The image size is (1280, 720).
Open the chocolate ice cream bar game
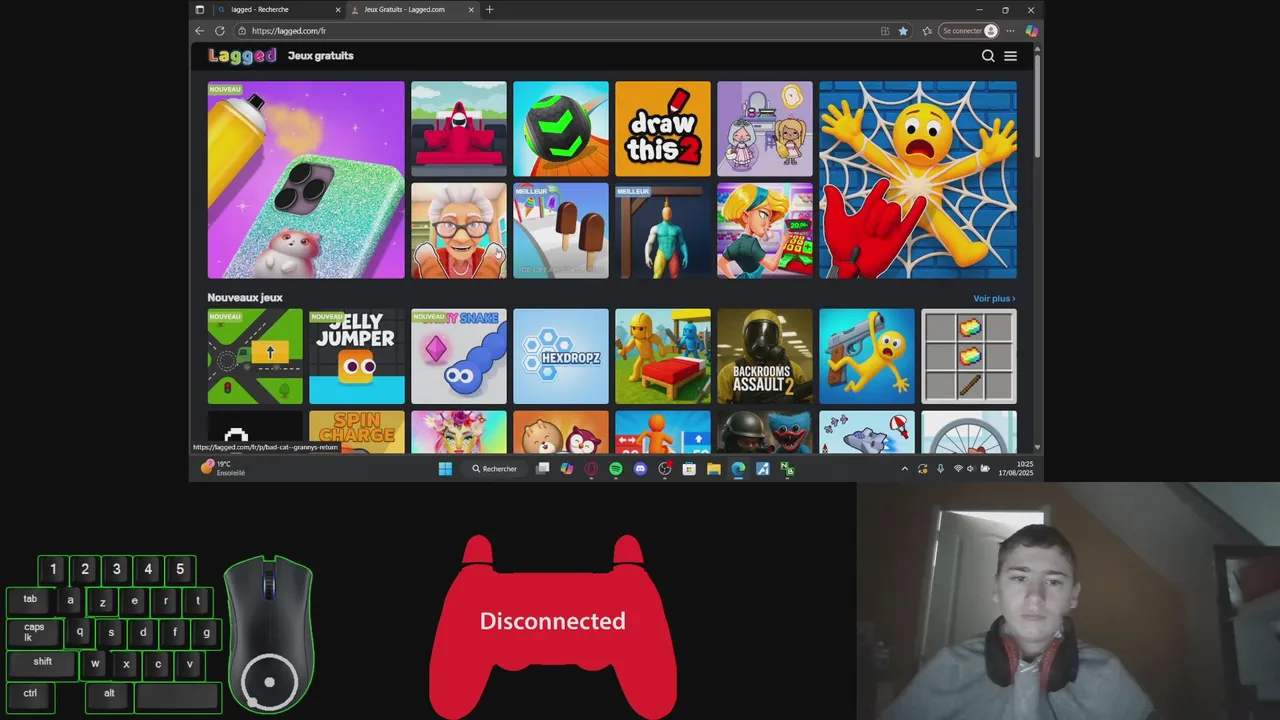click(x=561, y=231)
